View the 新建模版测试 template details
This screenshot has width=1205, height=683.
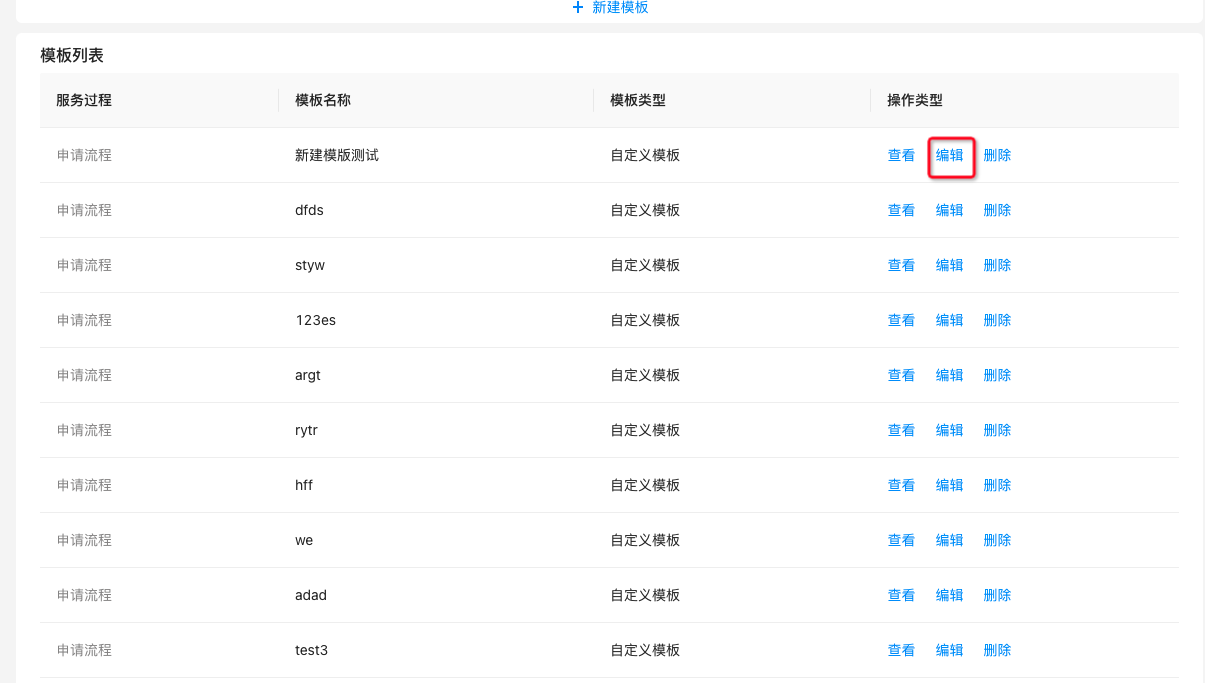(901, 155)
